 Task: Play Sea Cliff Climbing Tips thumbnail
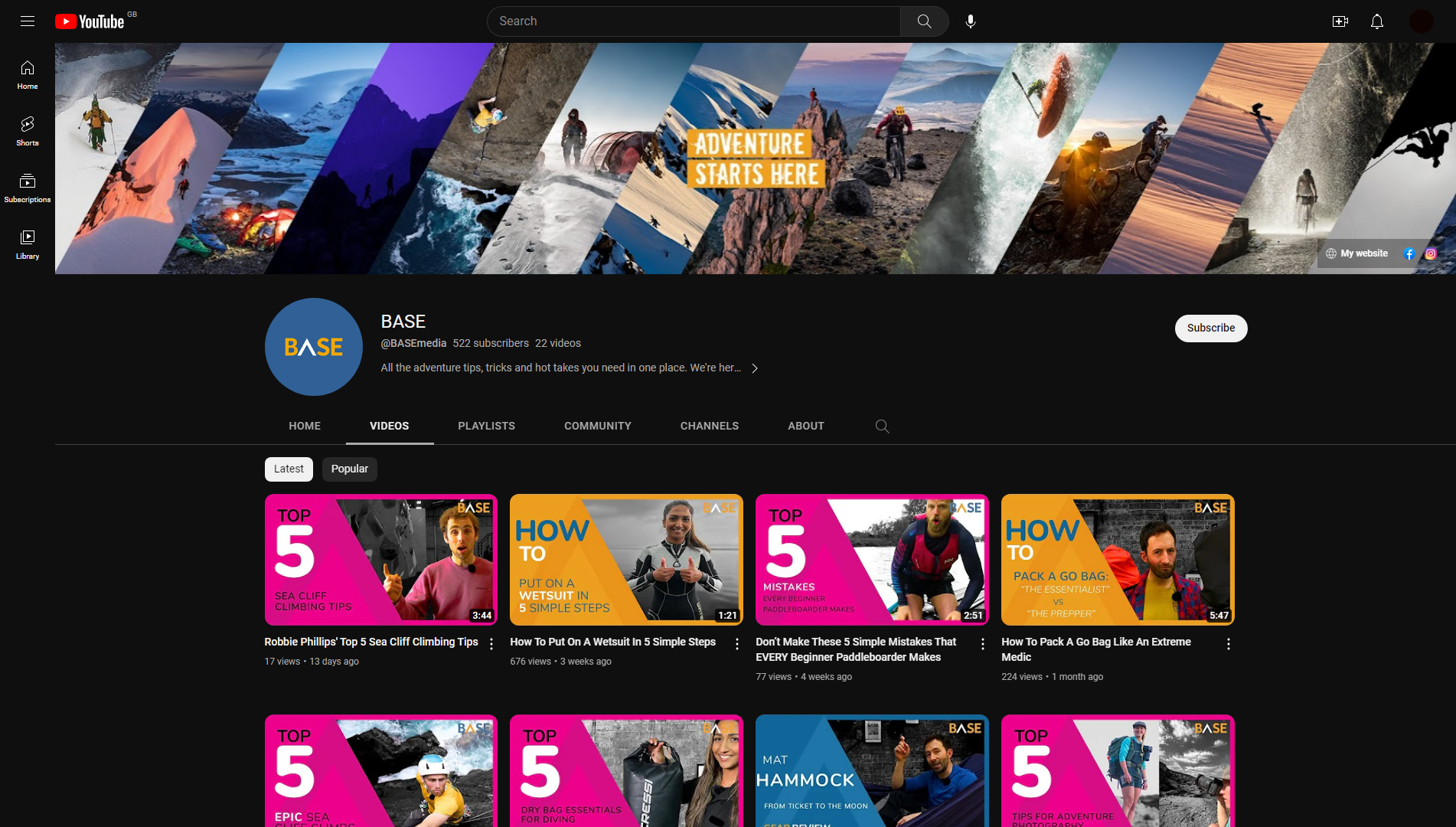381,560
